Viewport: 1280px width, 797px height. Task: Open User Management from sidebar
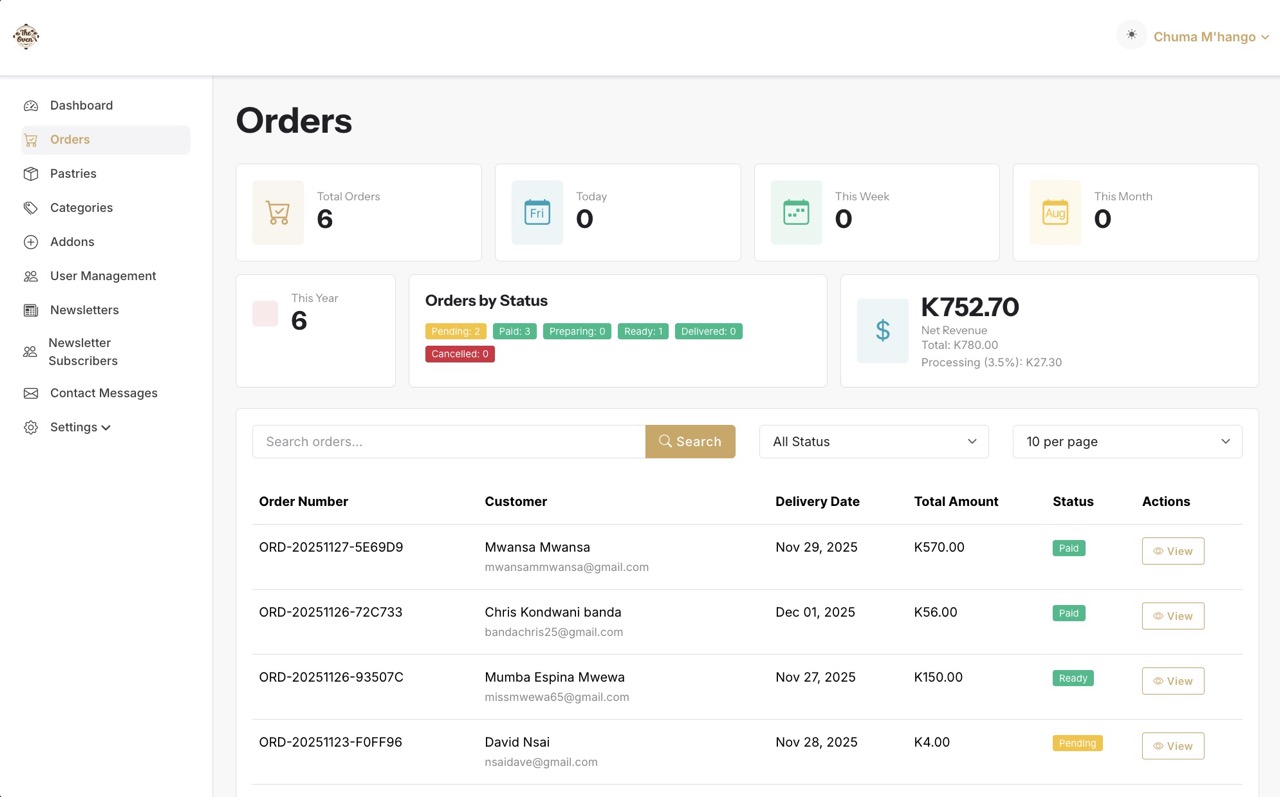point(103,276)
